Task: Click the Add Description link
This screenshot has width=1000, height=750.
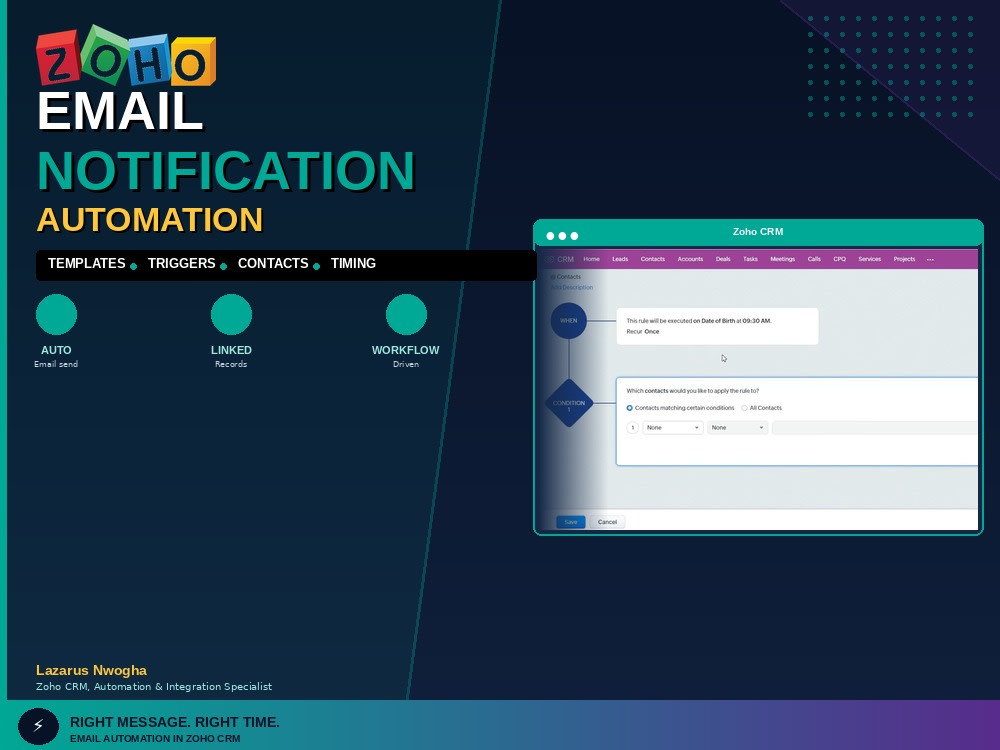Action: 571,288
